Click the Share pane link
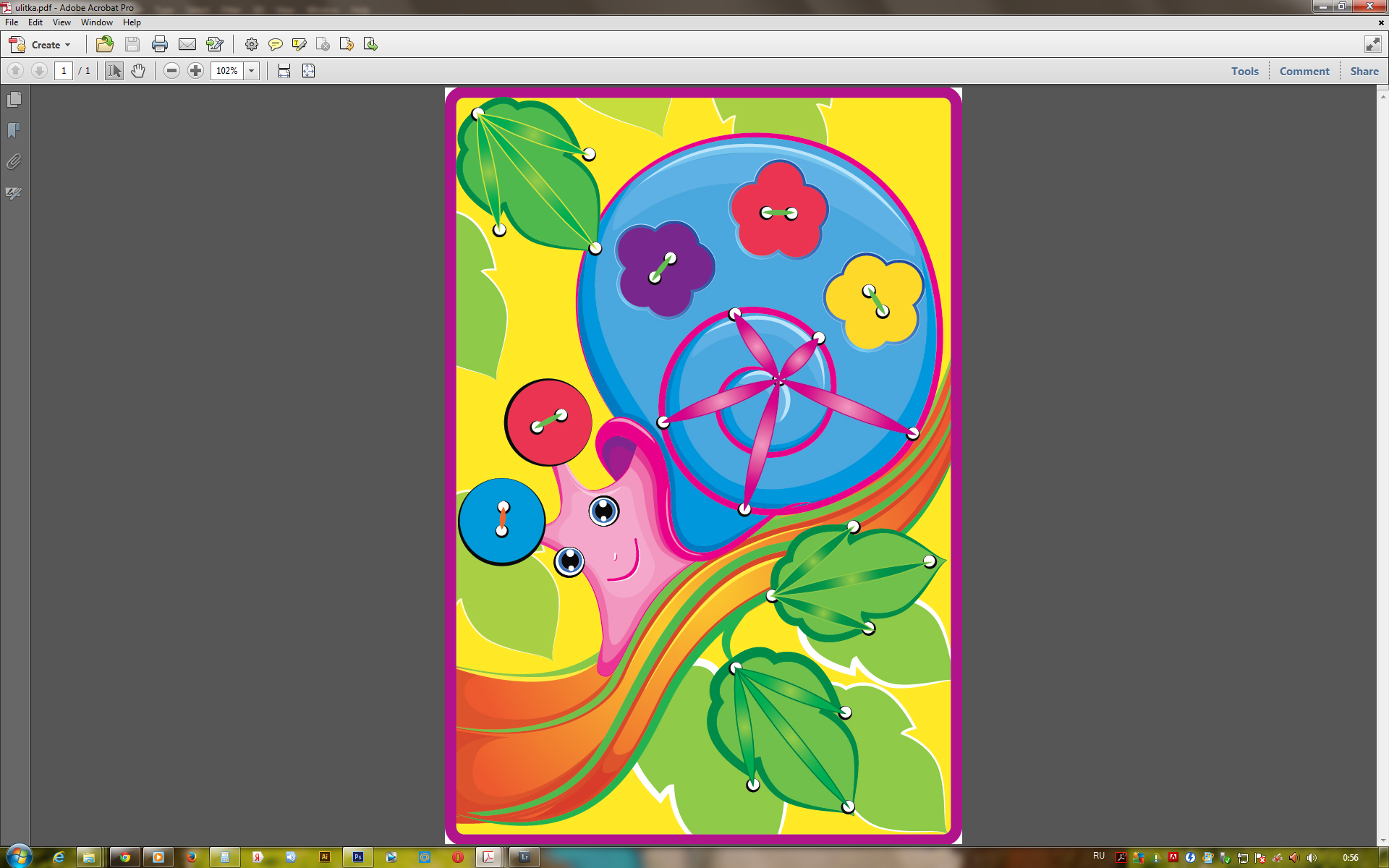Viewport: 1389px width, 868px height. click(1364, 71)
